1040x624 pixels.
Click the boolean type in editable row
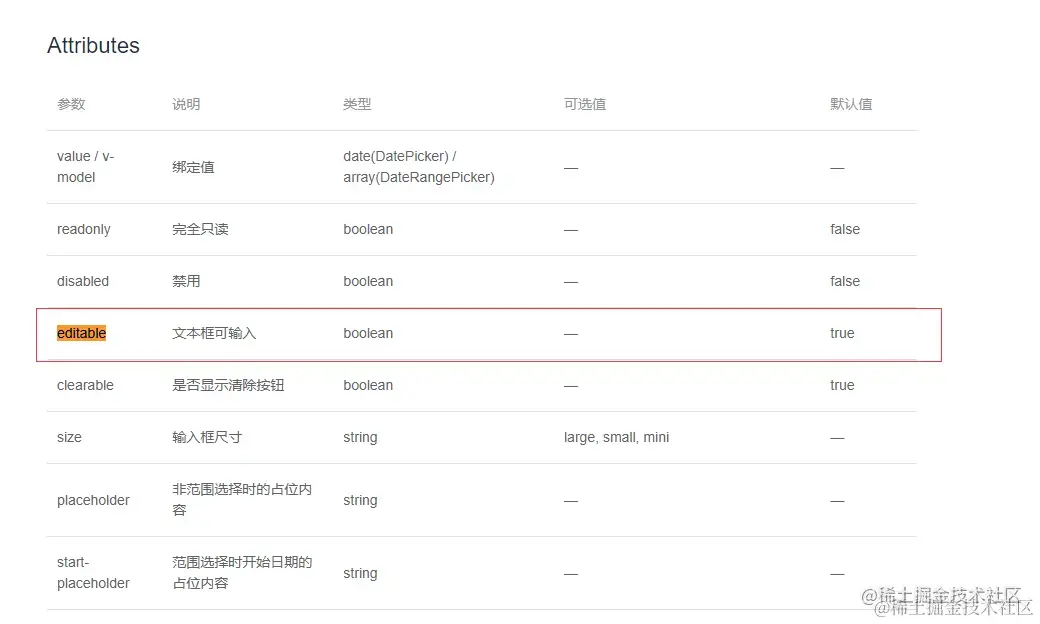[x=368, y=333]
